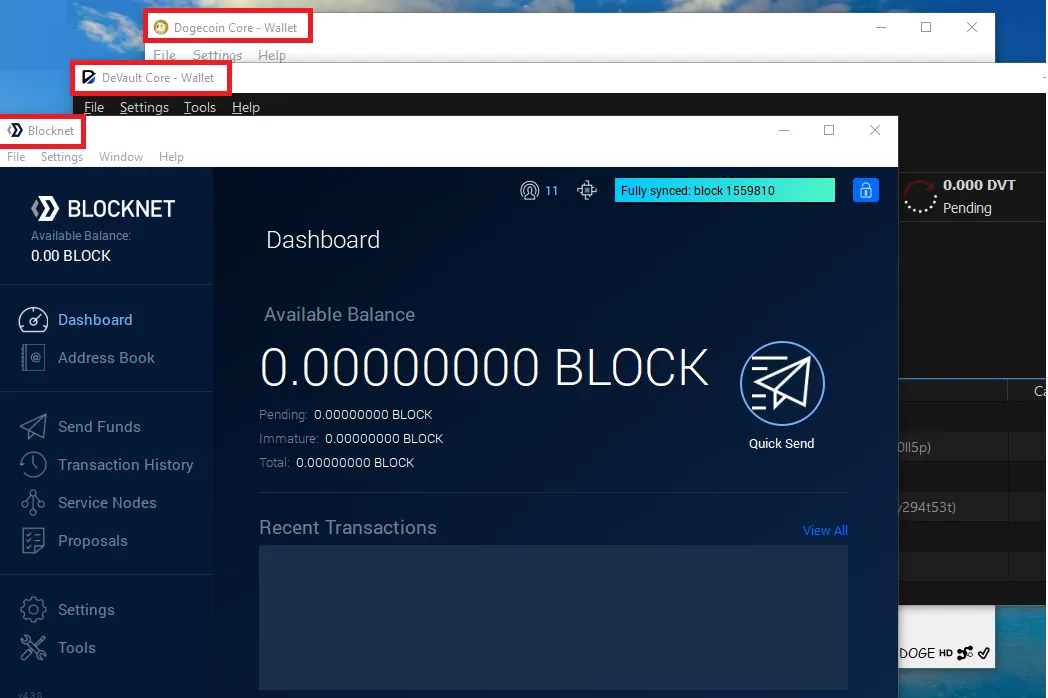Click the Pending 0.00000000 BLOCK value
Viewport: 1048px width, 698px height.
pos(373,415)
